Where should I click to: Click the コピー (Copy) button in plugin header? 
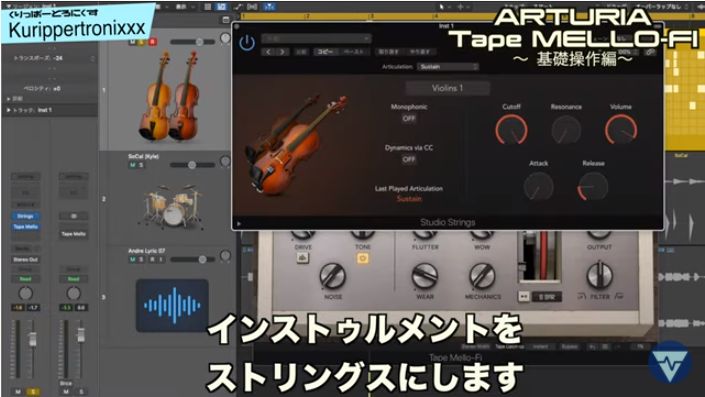coord(325,52)
